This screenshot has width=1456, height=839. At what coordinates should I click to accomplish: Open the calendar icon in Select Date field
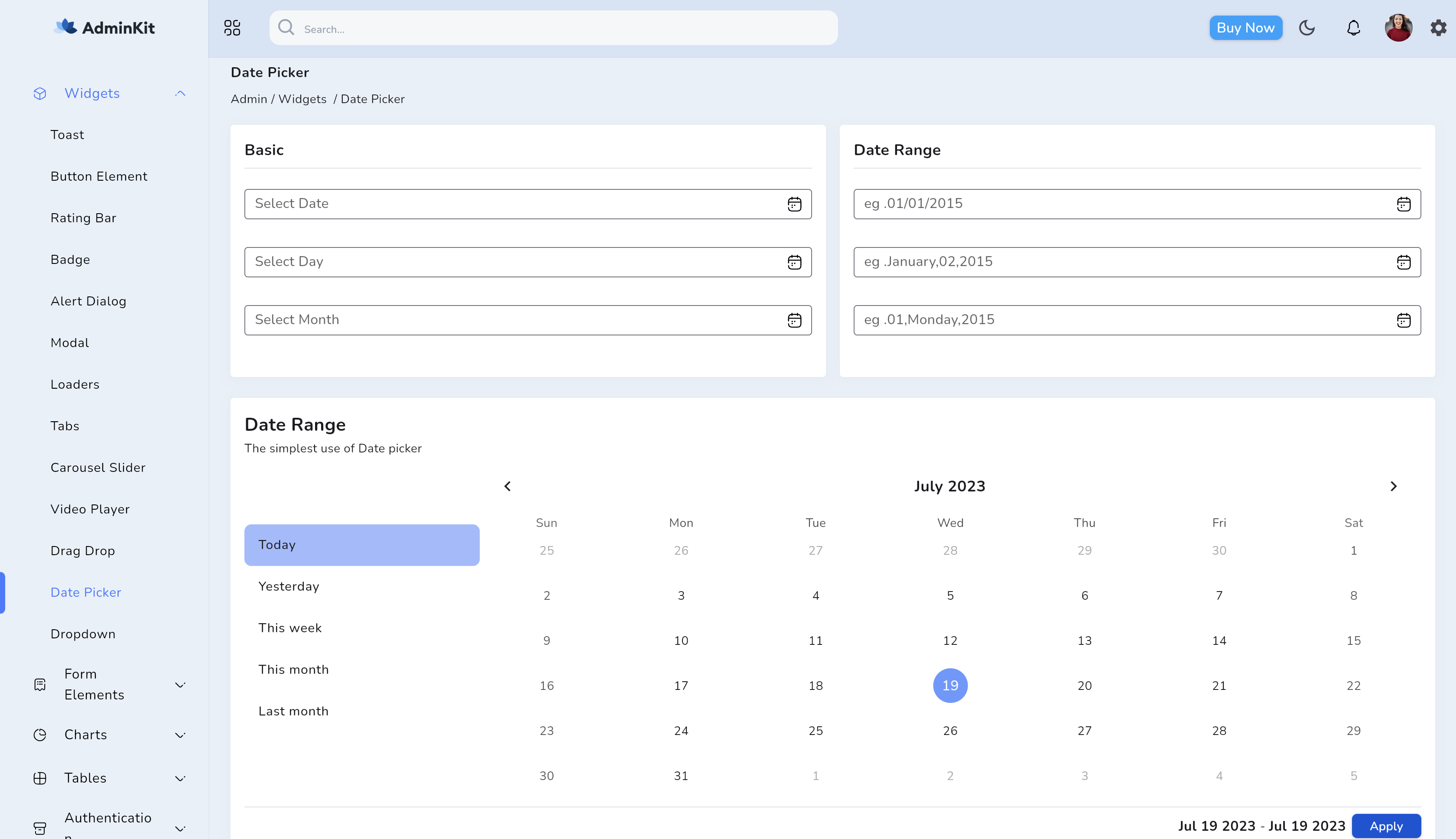794,204
